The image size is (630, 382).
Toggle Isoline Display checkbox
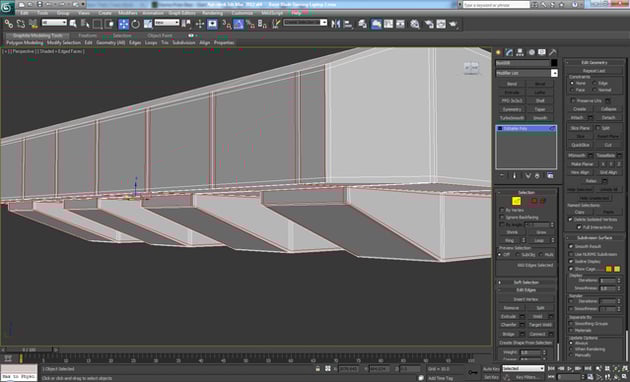click(571, 261)
